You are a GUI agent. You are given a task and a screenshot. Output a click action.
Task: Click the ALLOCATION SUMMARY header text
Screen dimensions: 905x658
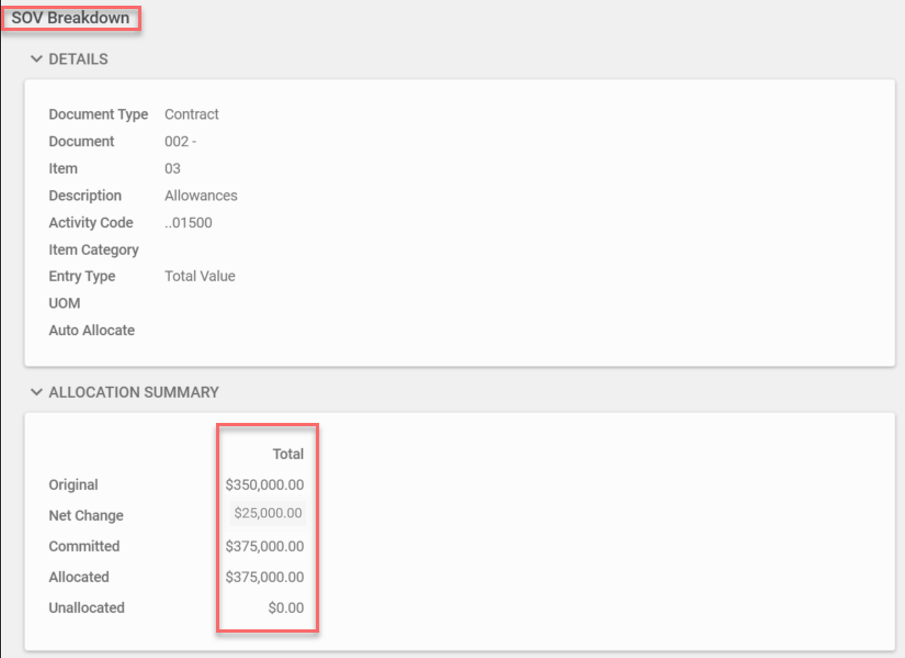[x=133, y=392]
